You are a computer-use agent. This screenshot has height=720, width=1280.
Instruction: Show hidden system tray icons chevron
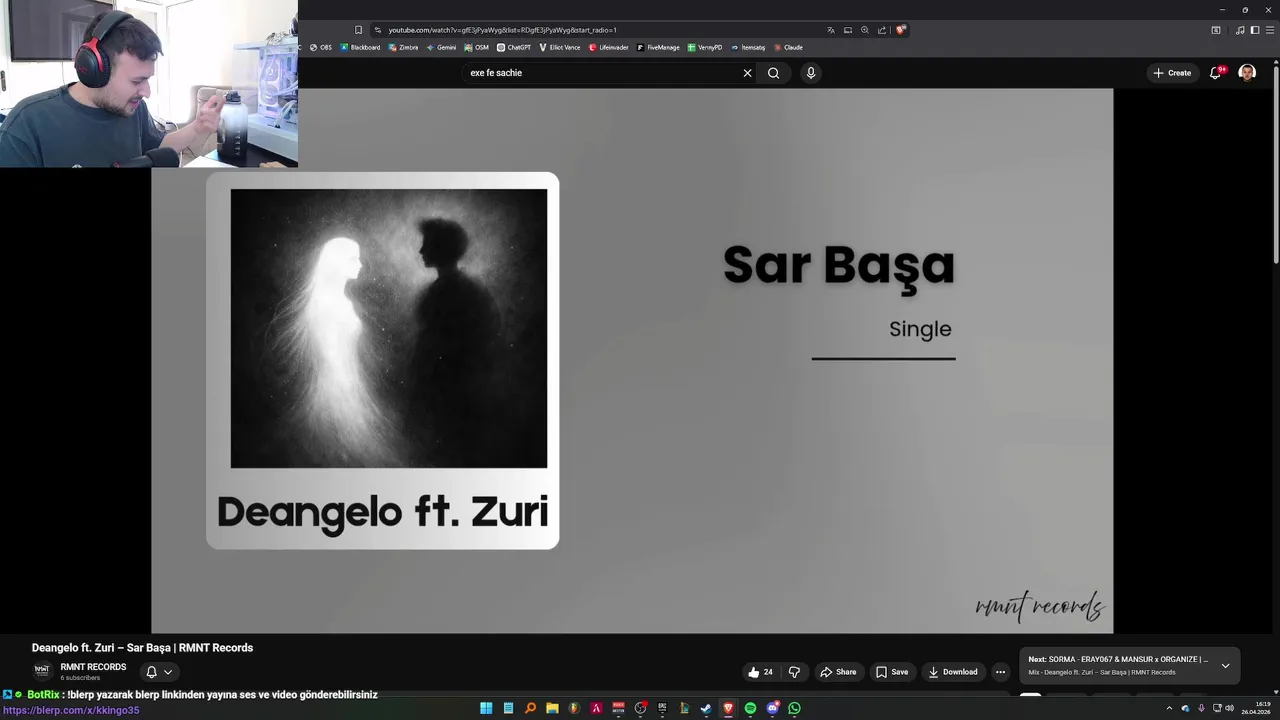[1169, 708]
